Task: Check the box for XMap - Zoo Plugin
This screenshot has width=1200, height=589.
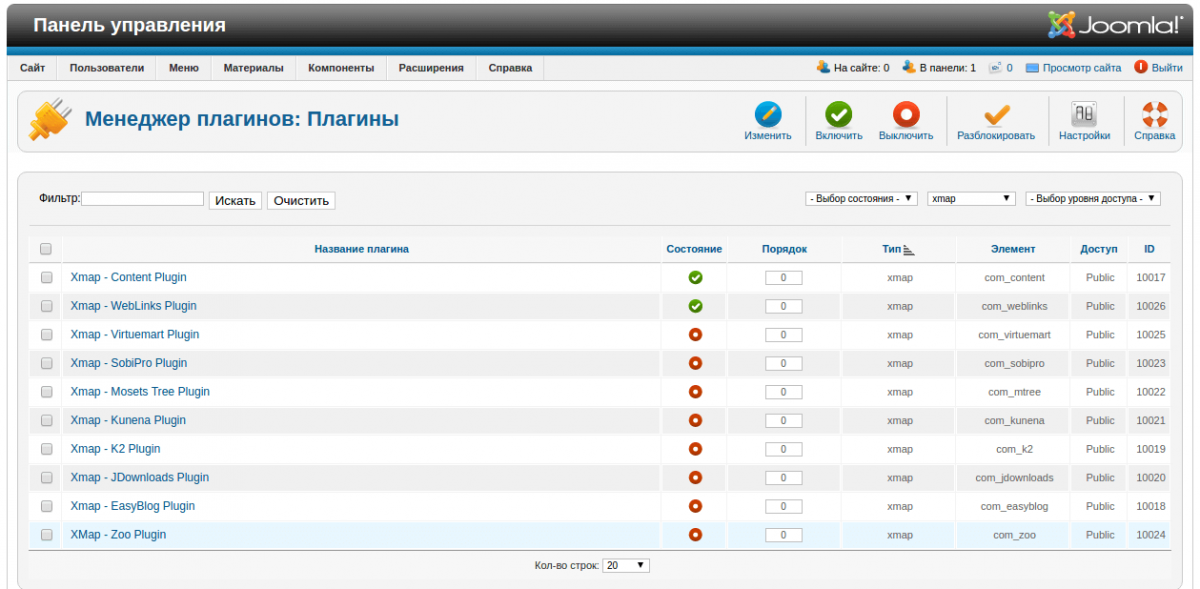Action: [x=46, y=535]
